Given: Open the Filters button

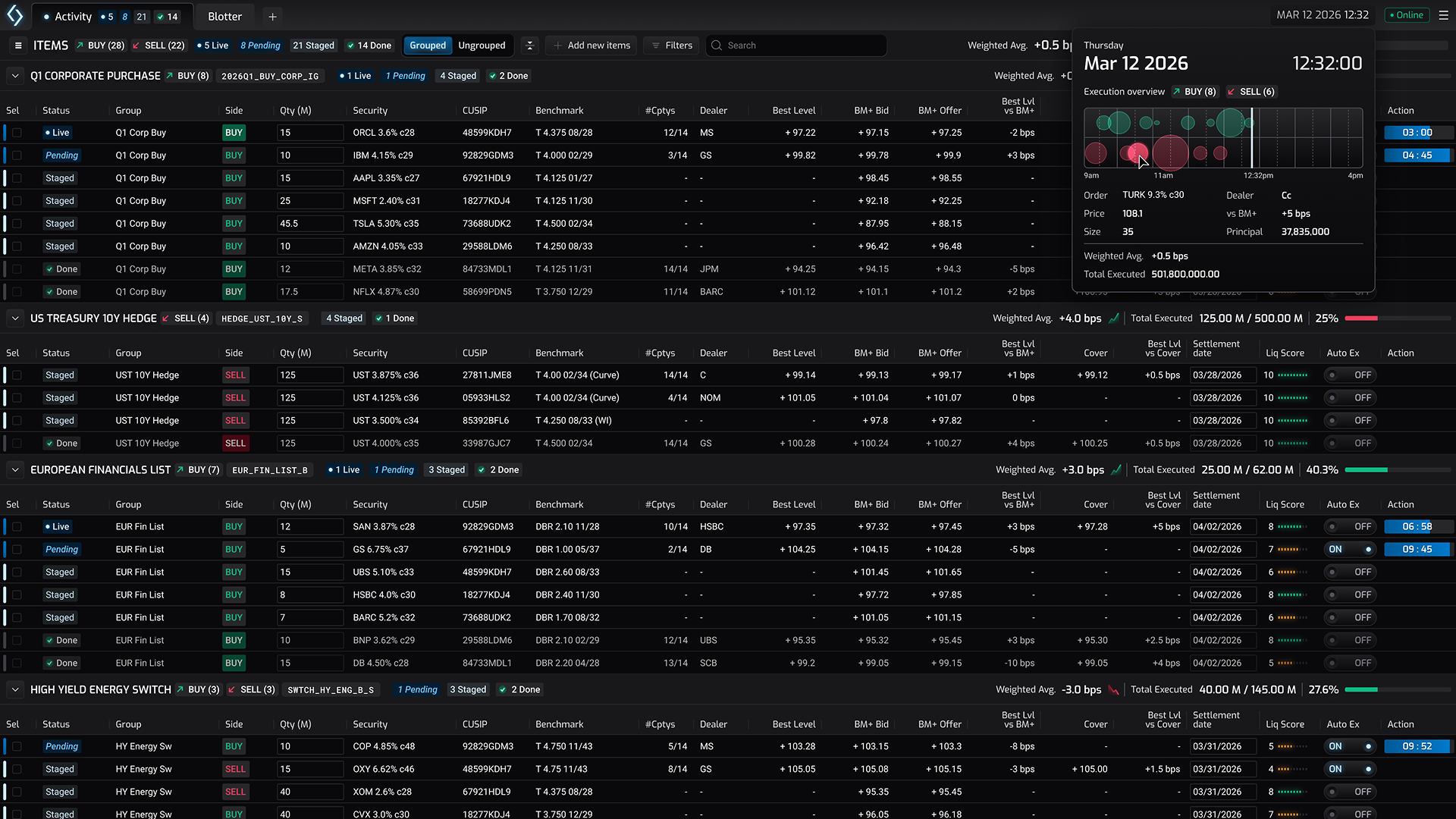Looking at the screenshot, I should tap(671, 45).
